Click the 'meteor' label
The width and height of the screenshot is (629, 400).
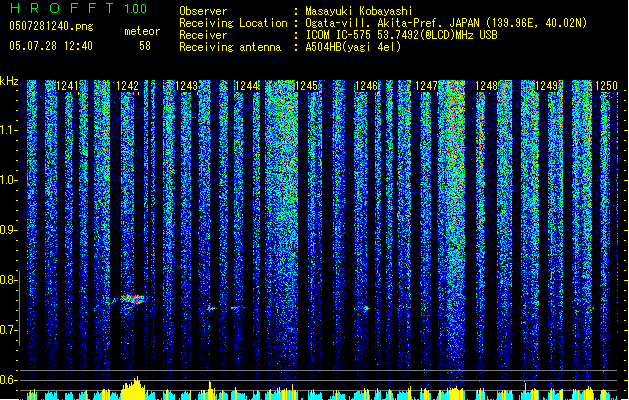[142, 31]
